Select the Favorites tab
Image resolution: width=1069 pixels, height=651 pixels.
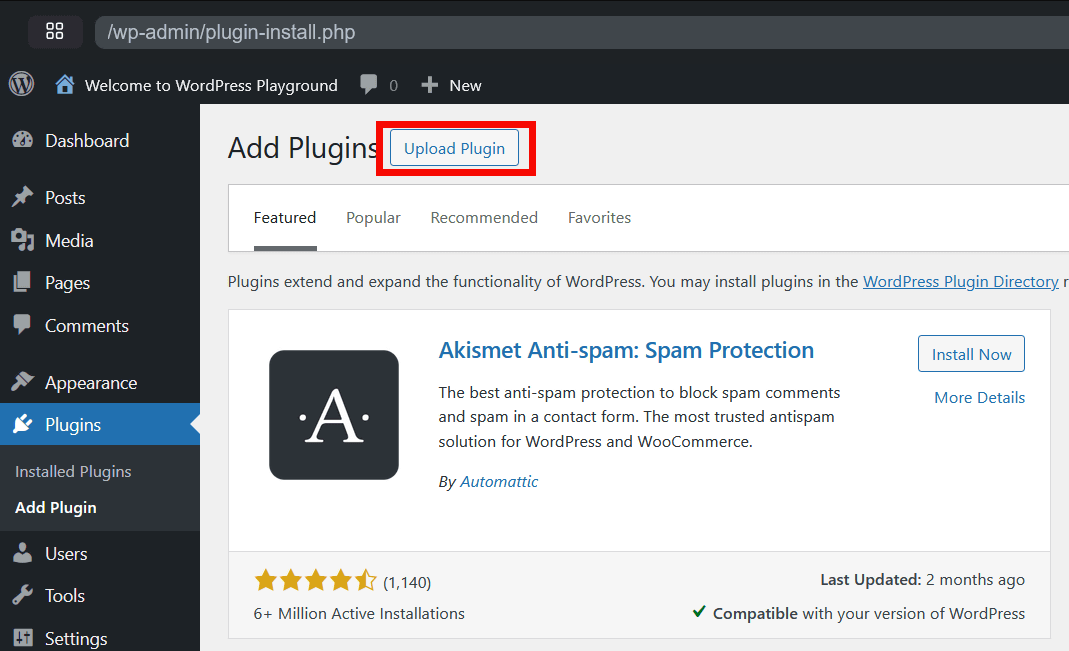(x=599, y=218)
